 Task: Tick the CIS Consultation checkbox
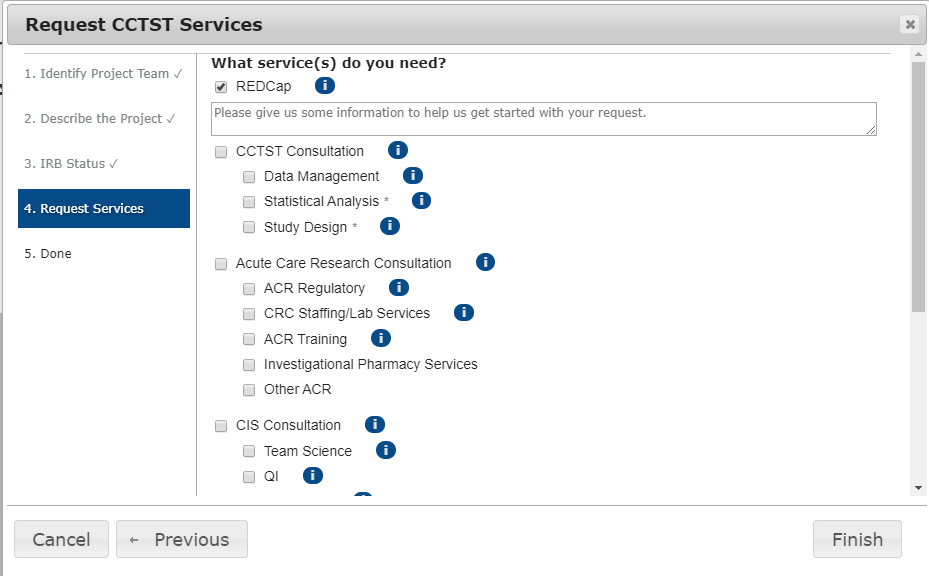click(221, 426)
